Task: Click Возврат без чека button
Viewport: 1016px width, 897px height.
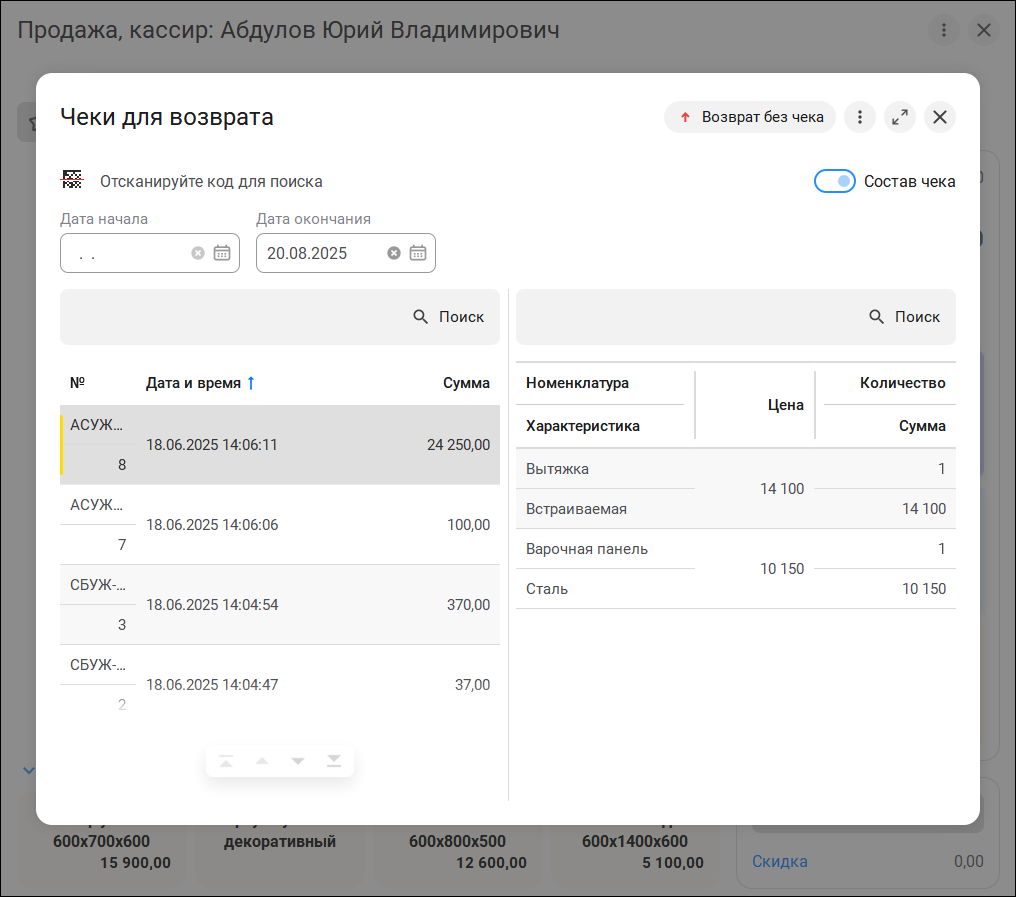Action: tap(750, 117)
